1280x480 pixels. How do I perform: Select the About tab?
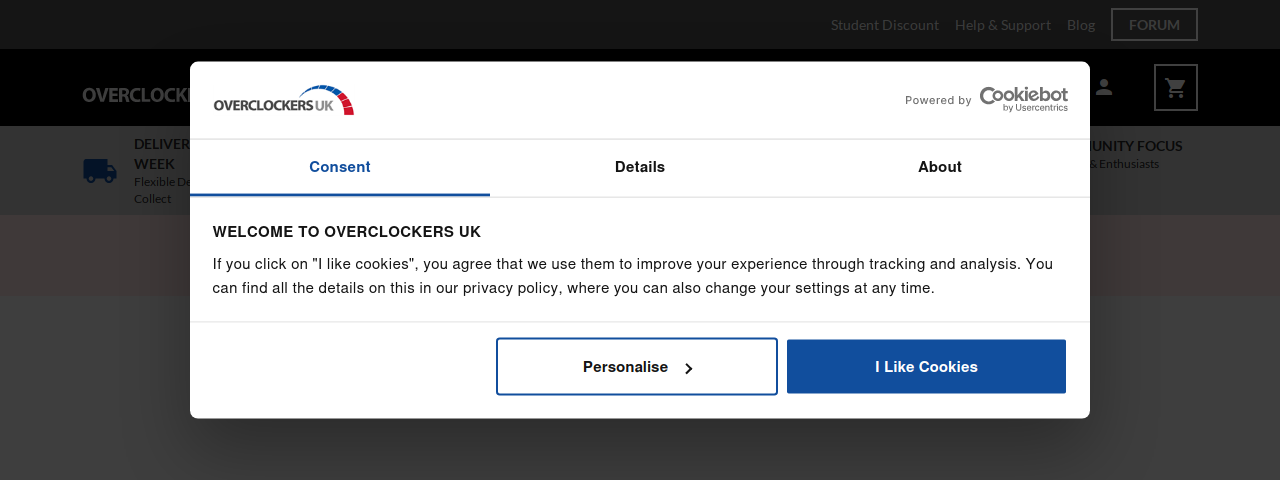940,167
